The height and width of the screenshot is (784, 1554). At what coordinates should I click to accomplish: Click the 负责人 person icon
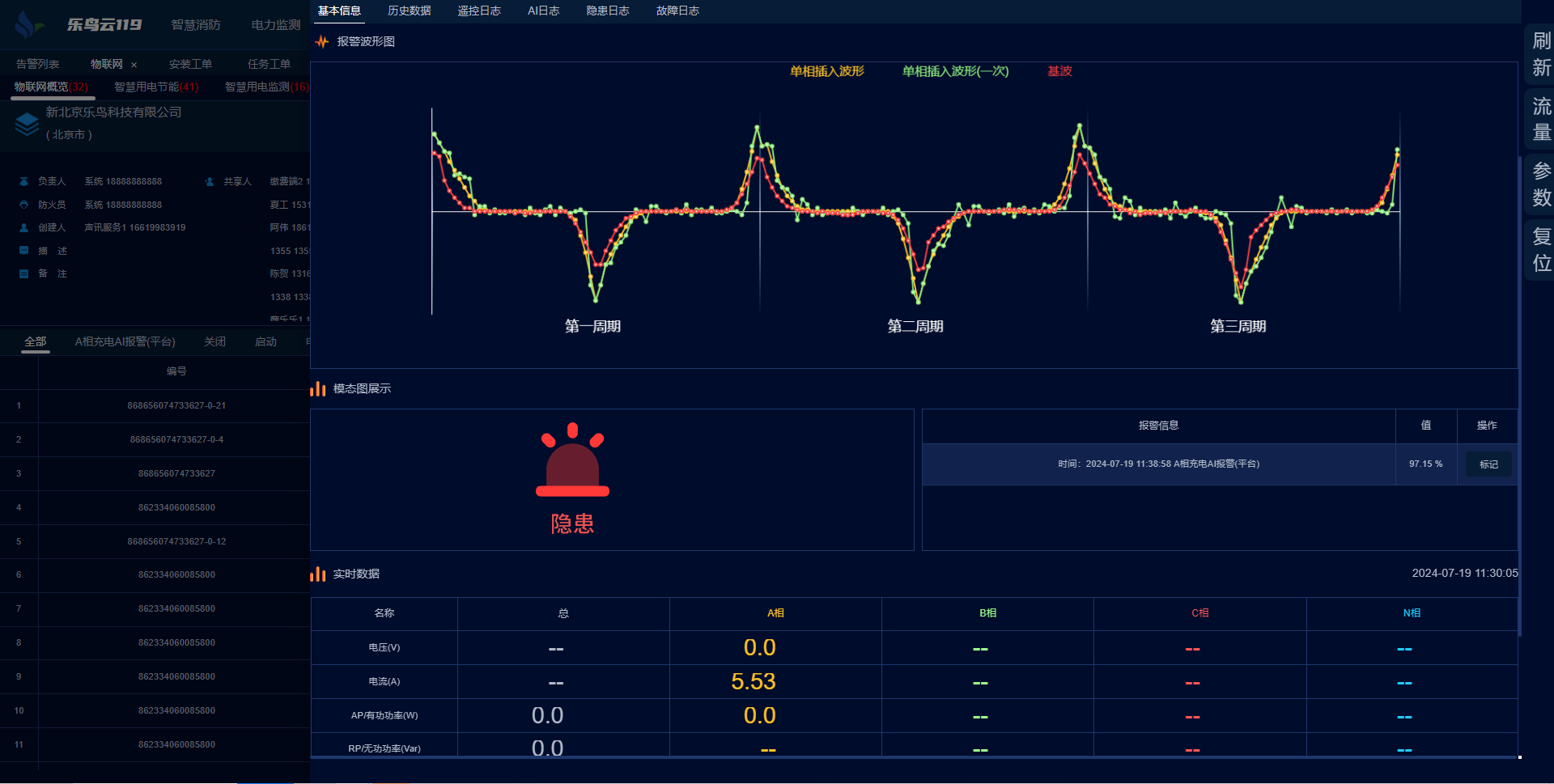point(23,182)
